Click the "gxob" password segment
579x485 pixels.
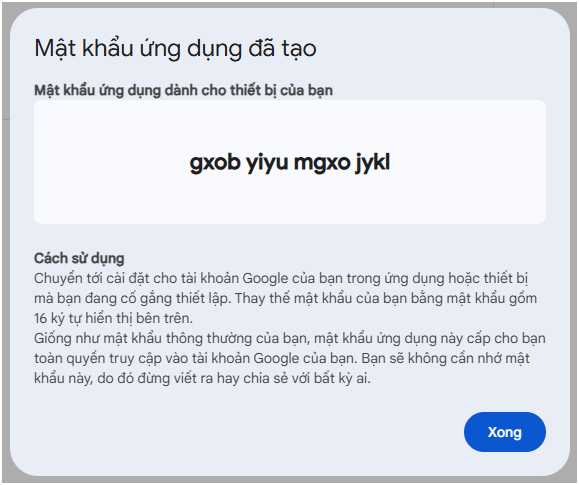pyautogui.click(x=215, y=163)
